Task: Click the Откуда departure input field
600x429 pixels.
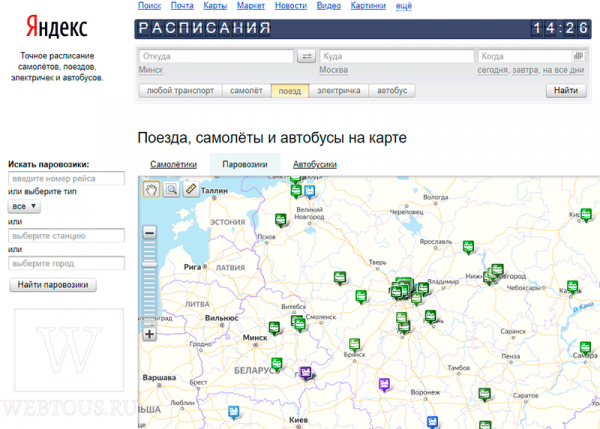Action: (x=216, y=56)
